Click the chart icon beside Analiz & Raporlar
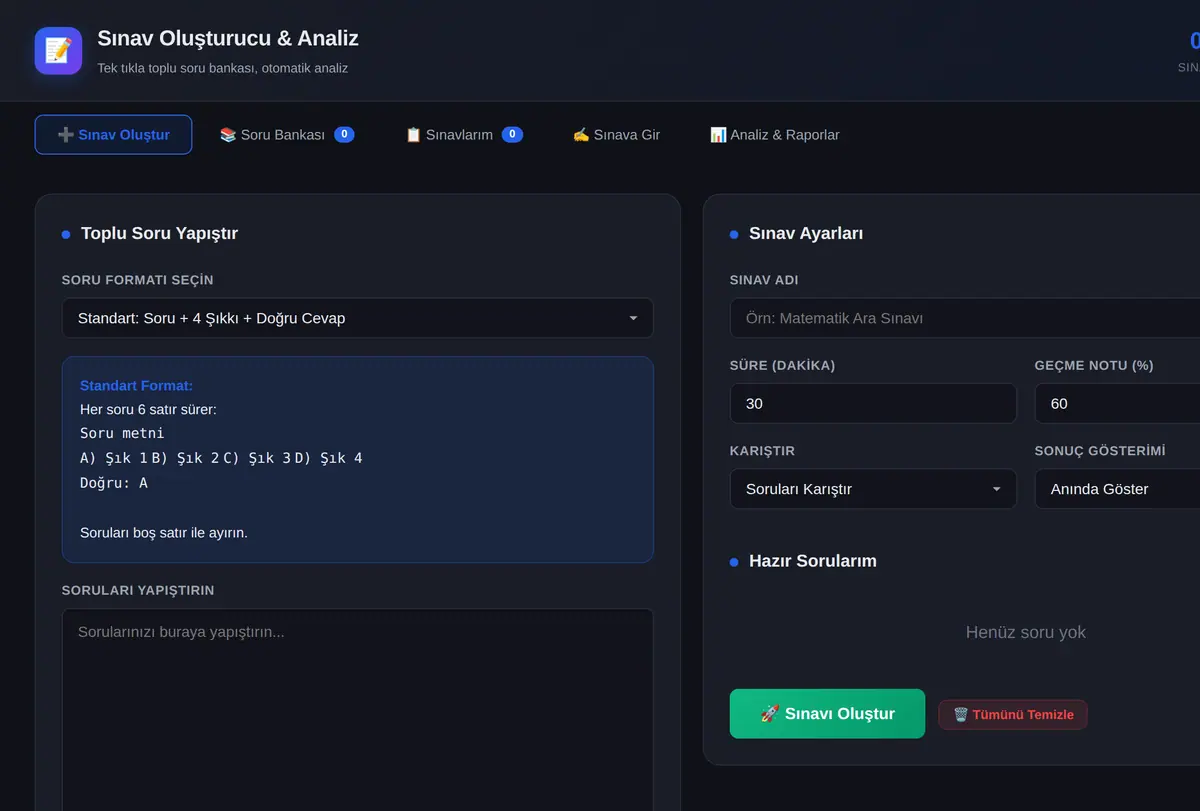 click(718, 135)
